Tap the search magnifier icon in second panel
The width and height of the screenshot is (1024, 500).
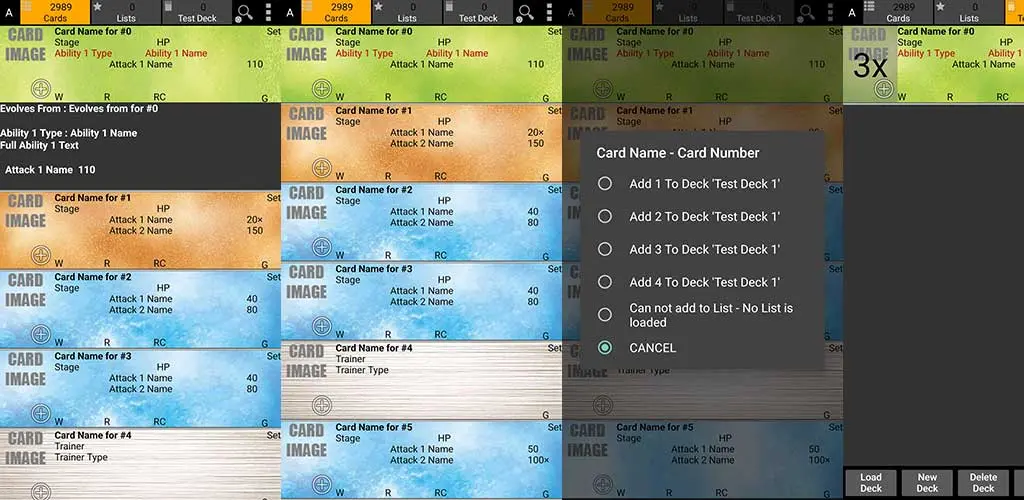point(524,12)
